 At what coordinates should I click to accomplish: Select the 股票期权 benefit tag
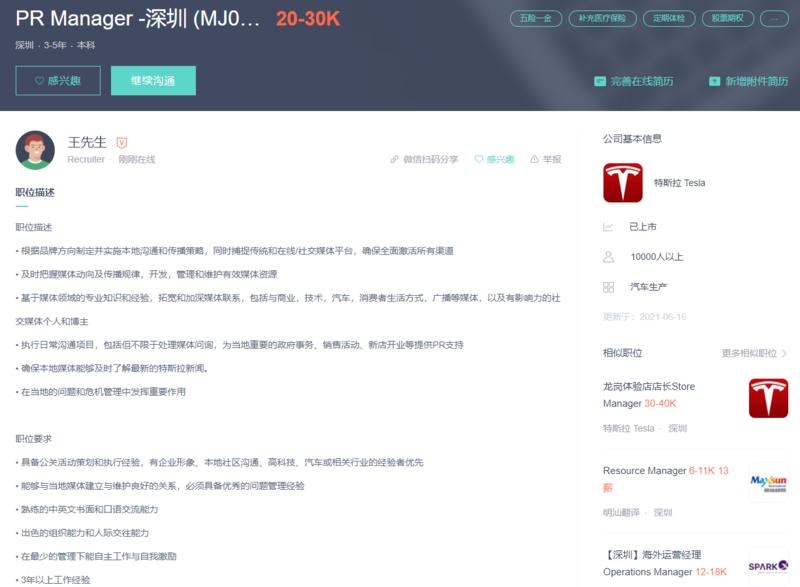point(726,18)
